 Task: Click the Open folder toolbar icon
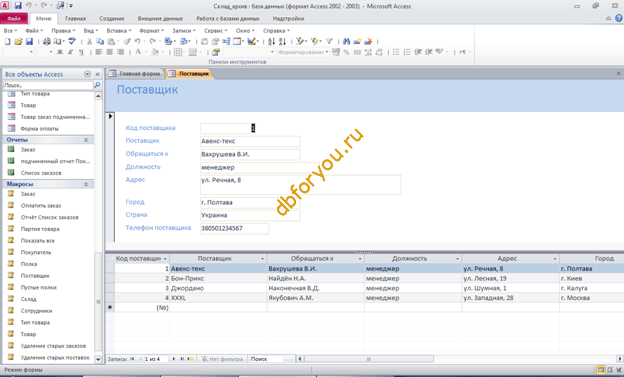18,41
